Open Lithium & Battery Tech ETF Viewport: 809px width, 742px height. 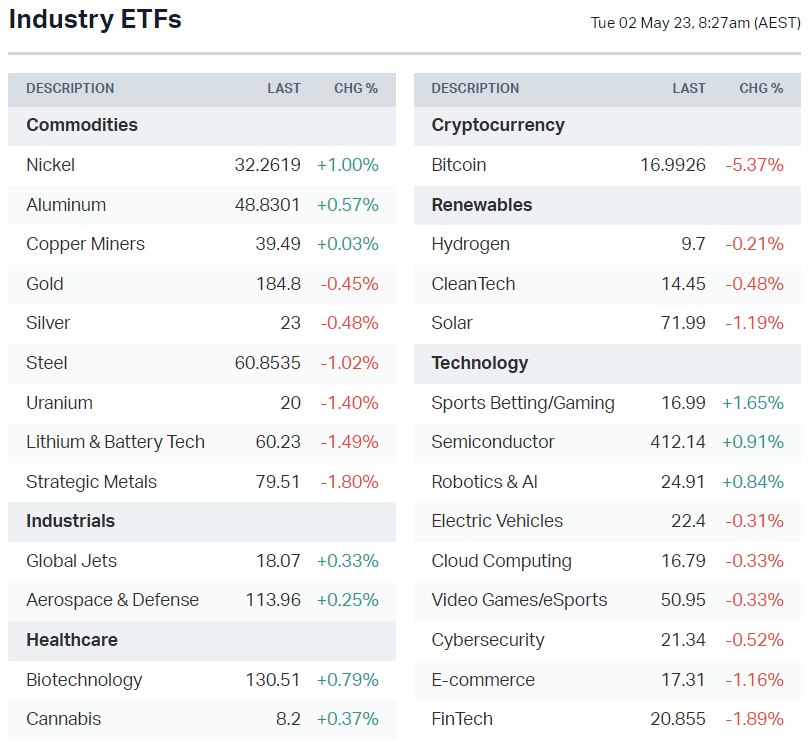(115, 442)
